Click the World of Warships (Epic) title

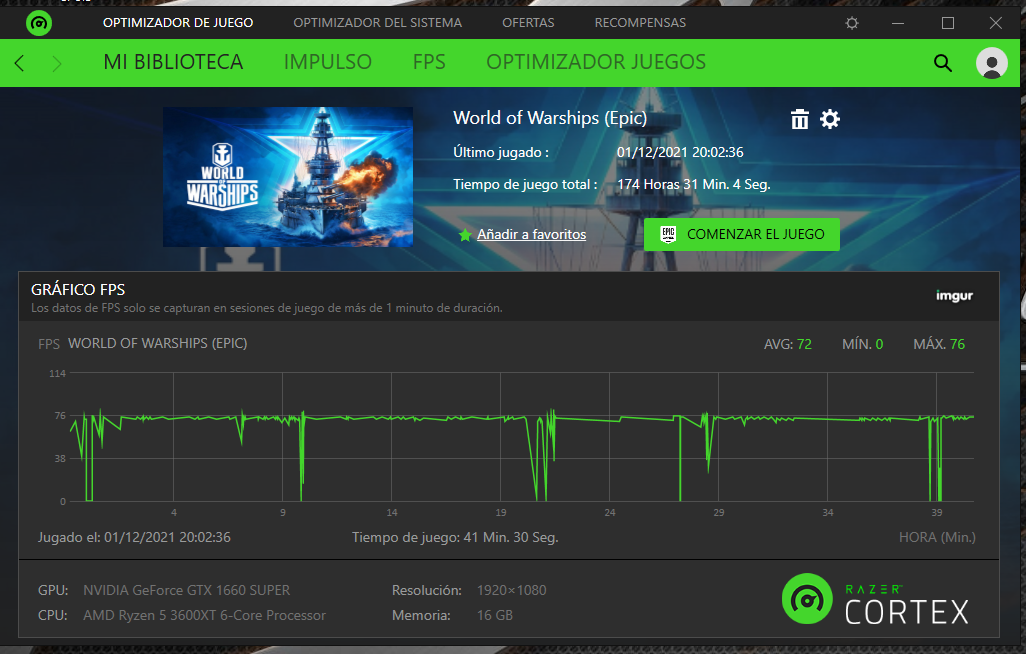[550, 118]
